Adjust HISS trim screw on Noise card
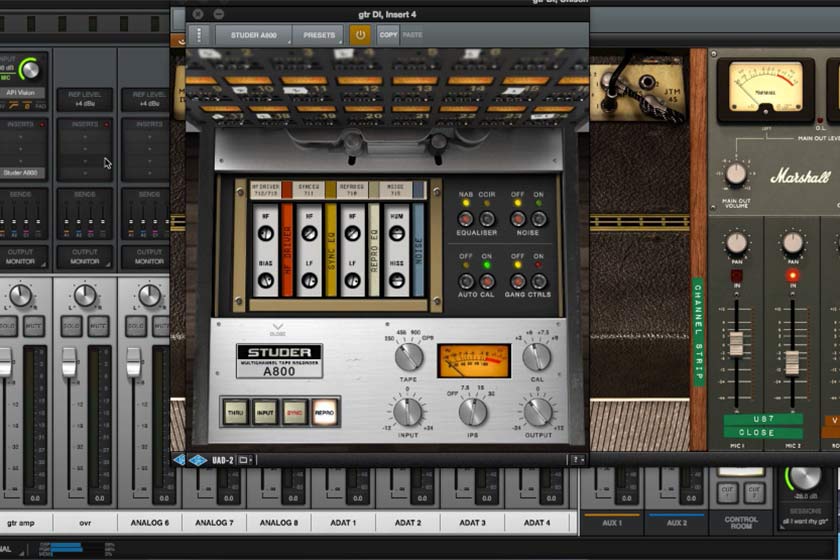 click(x=396, y=280)
